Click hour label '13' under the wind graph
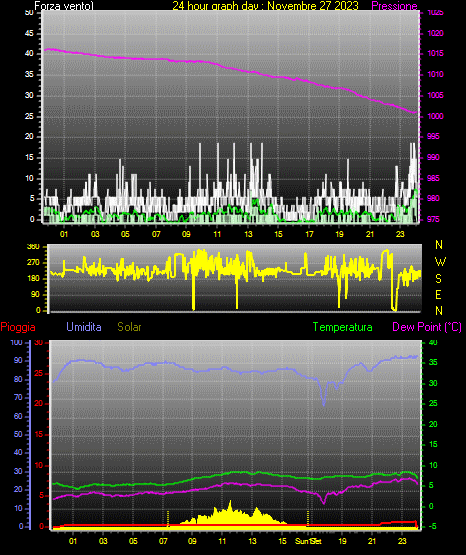This screenshot has height=555, width=466. (x=248, y=234)
